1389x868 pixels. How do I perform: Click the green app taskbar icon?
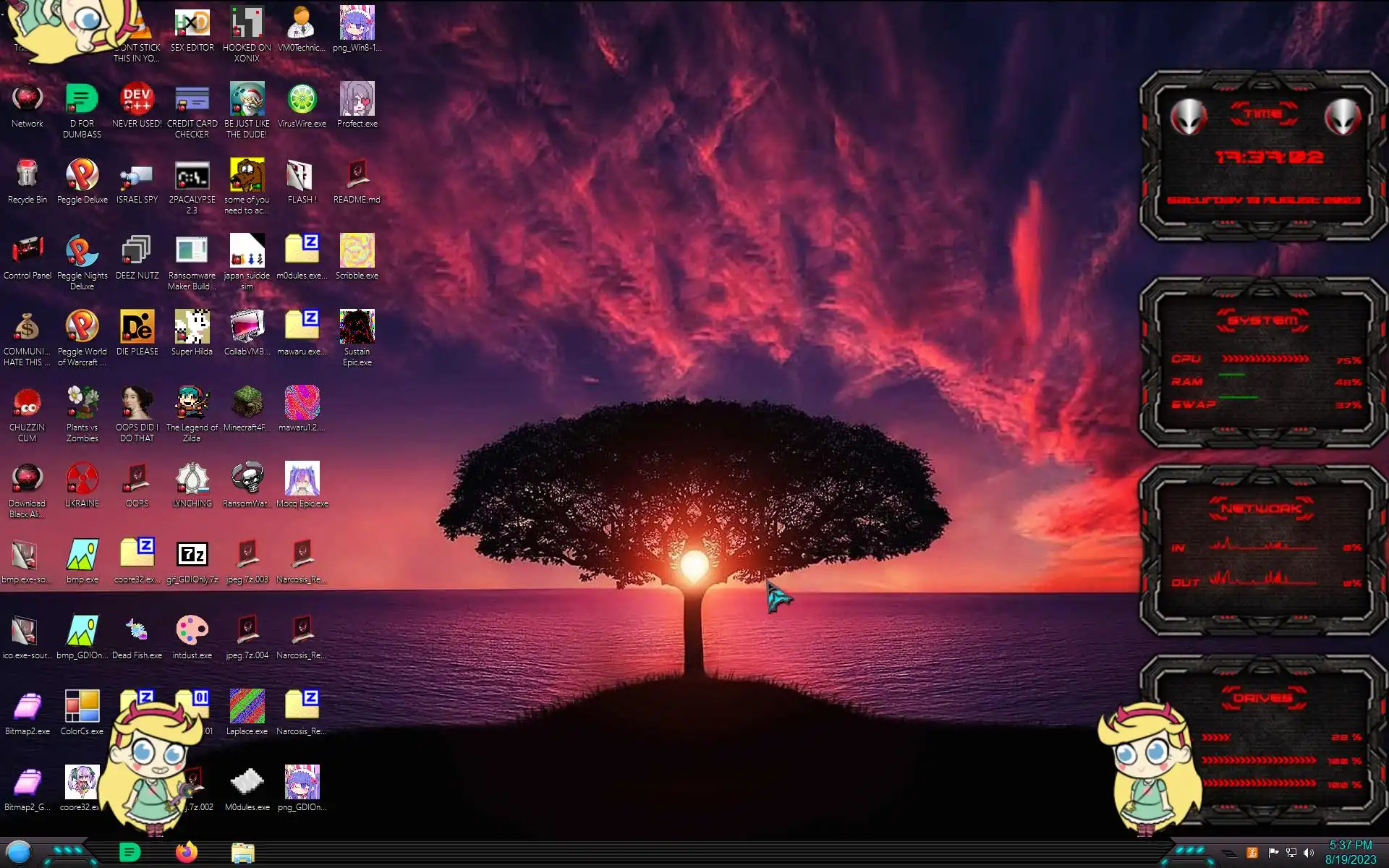coord(129,852)
